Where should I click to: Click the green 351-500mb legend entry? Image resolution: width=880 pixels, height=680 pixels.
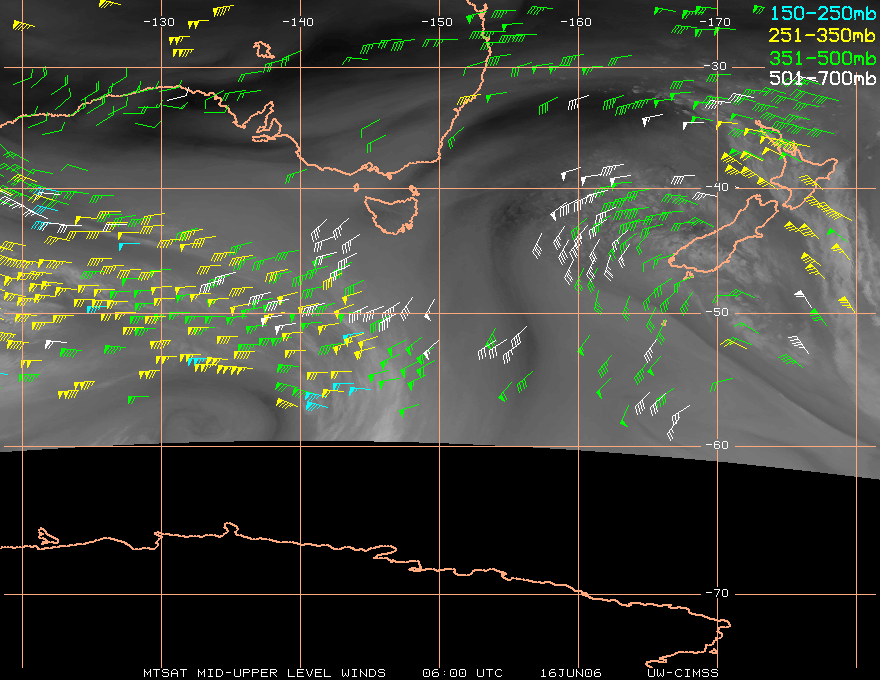pyautogui.click(x=822, y=58)
